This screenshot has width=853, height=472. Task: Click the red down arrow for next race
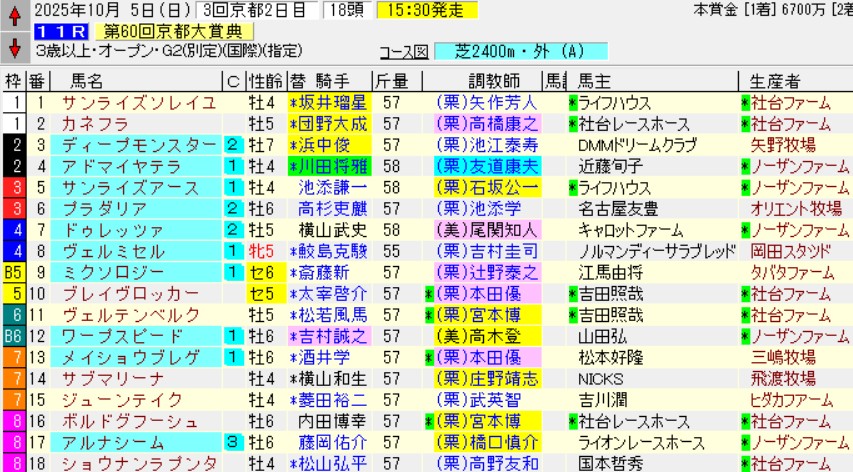point(14,47)
